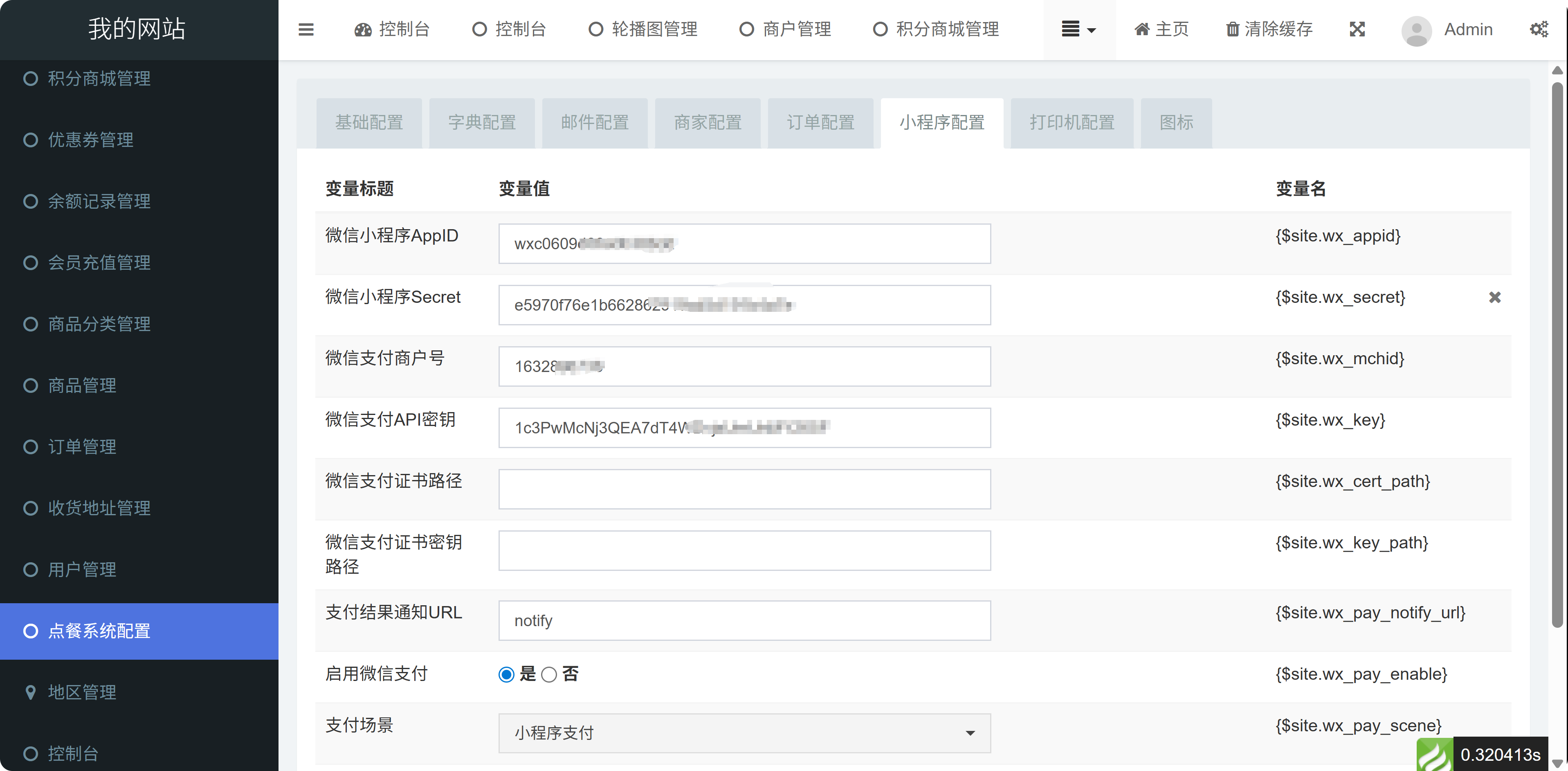
Task: Delete the wx_secret row with the X icon
Action: [x=1494, y=297]
